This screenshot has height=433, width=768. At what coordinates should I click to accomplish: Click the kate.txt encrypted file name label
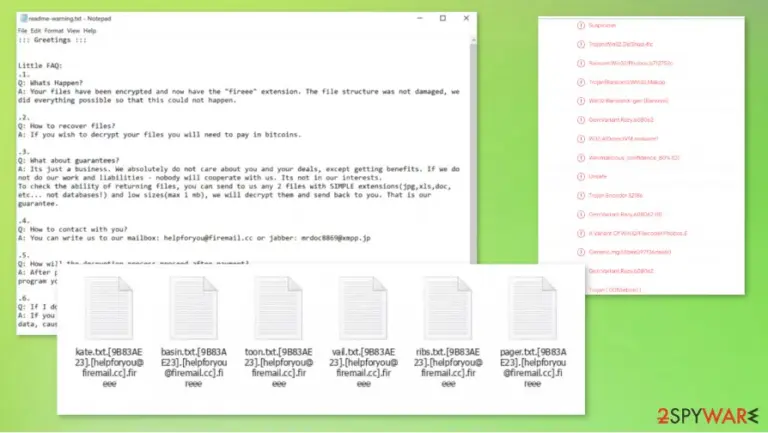click(109, 367)
